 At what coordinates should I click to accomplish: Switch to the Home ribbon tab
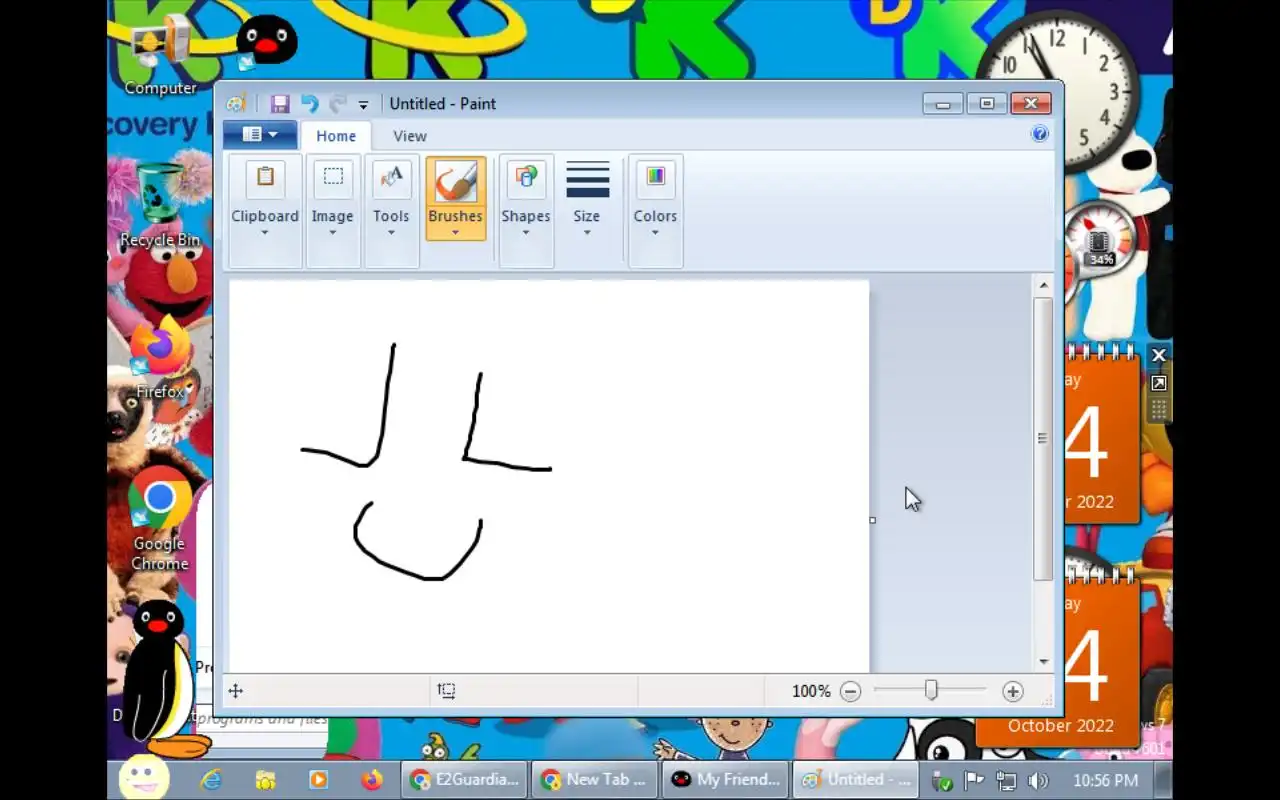336,136
